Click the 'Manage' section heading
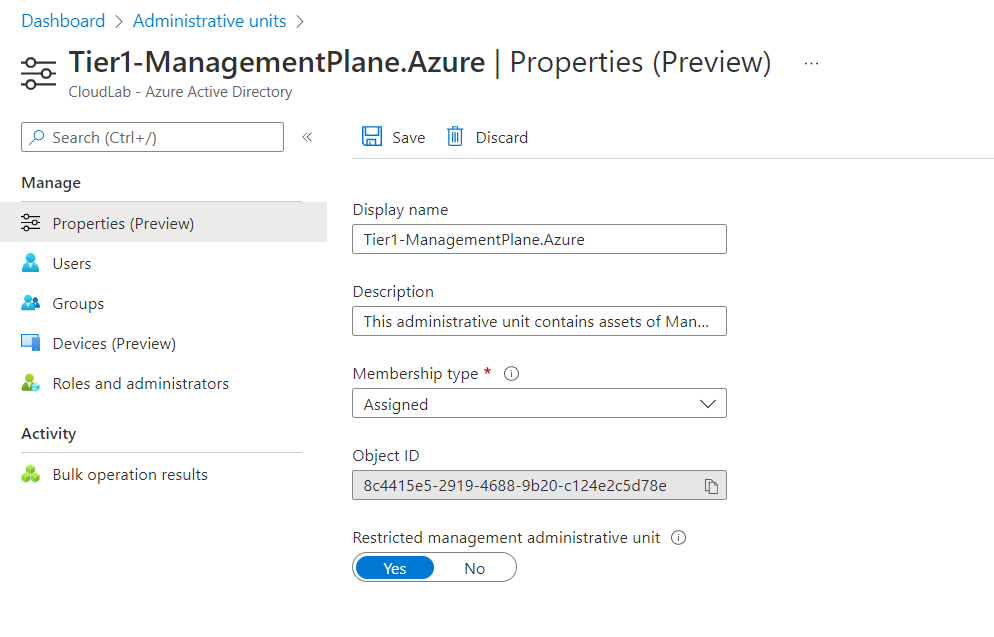 pos(51,183)
